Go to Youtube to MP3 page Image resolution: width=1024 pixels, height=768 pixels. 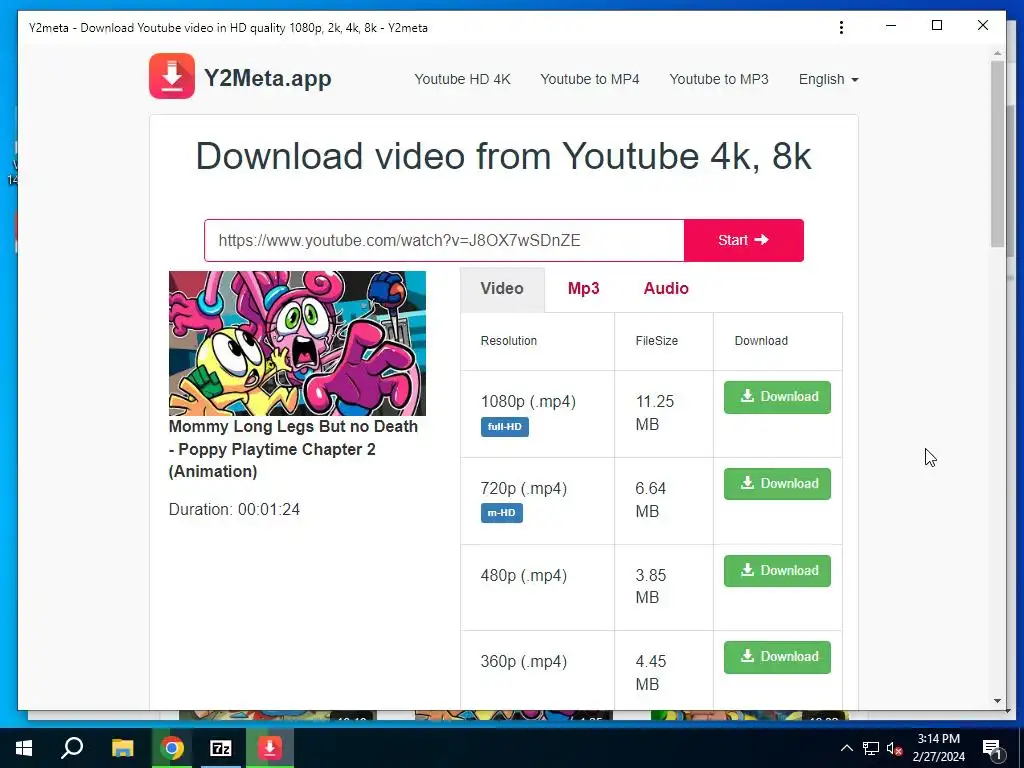click(x=719, y=79)
